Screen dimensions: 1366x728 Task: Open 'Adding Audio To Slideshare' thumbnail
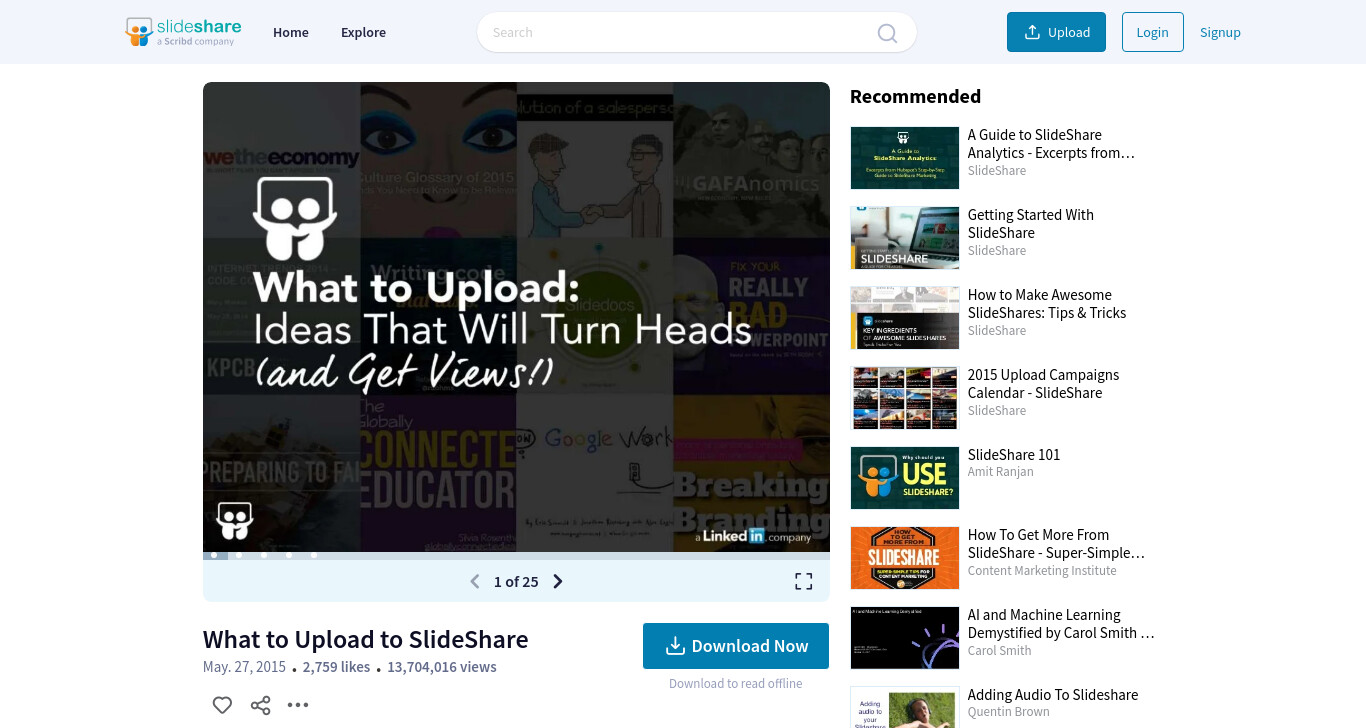pos(905,707)
